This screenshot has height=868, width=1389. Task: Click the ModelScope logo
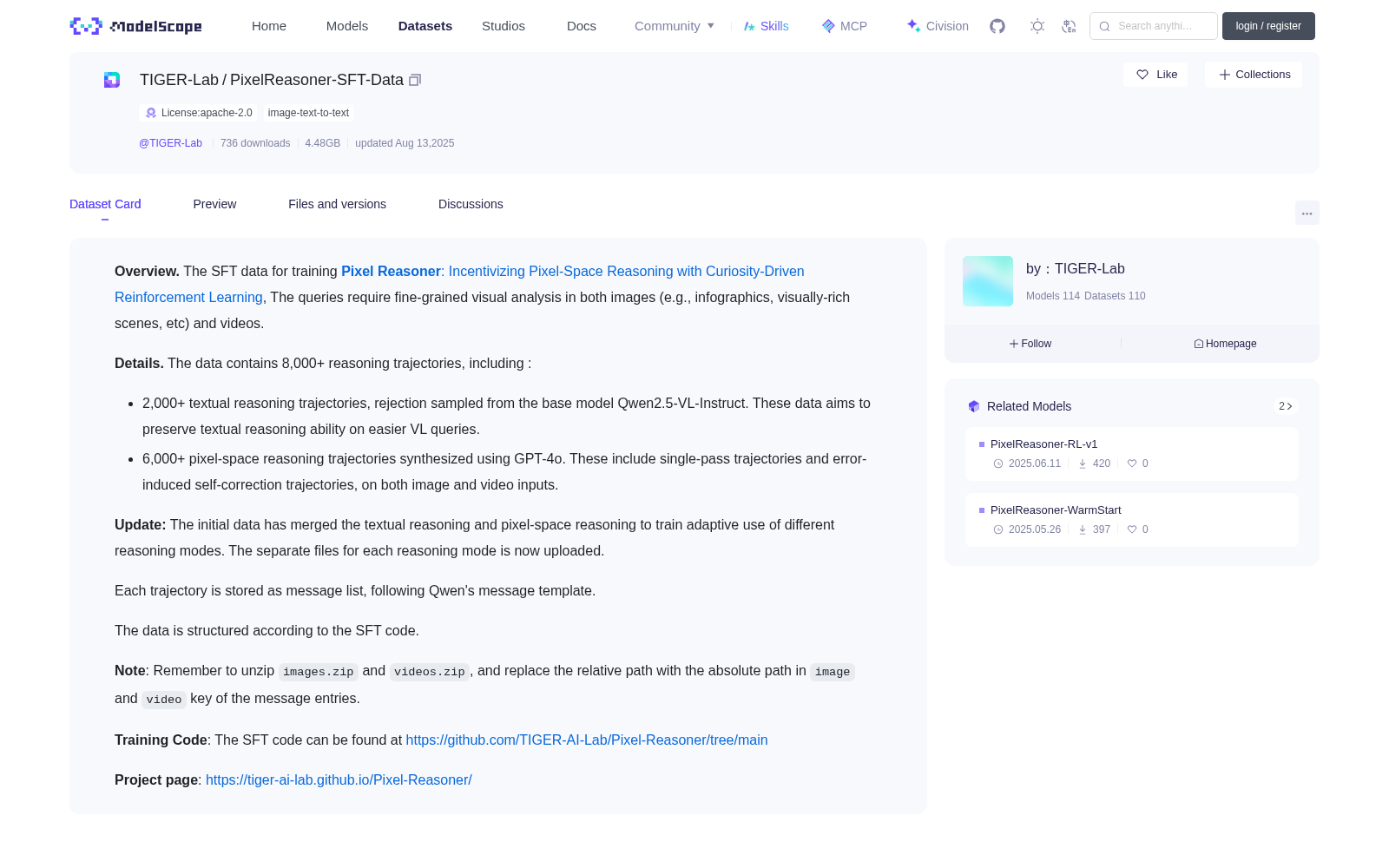[x=136, y=26]
